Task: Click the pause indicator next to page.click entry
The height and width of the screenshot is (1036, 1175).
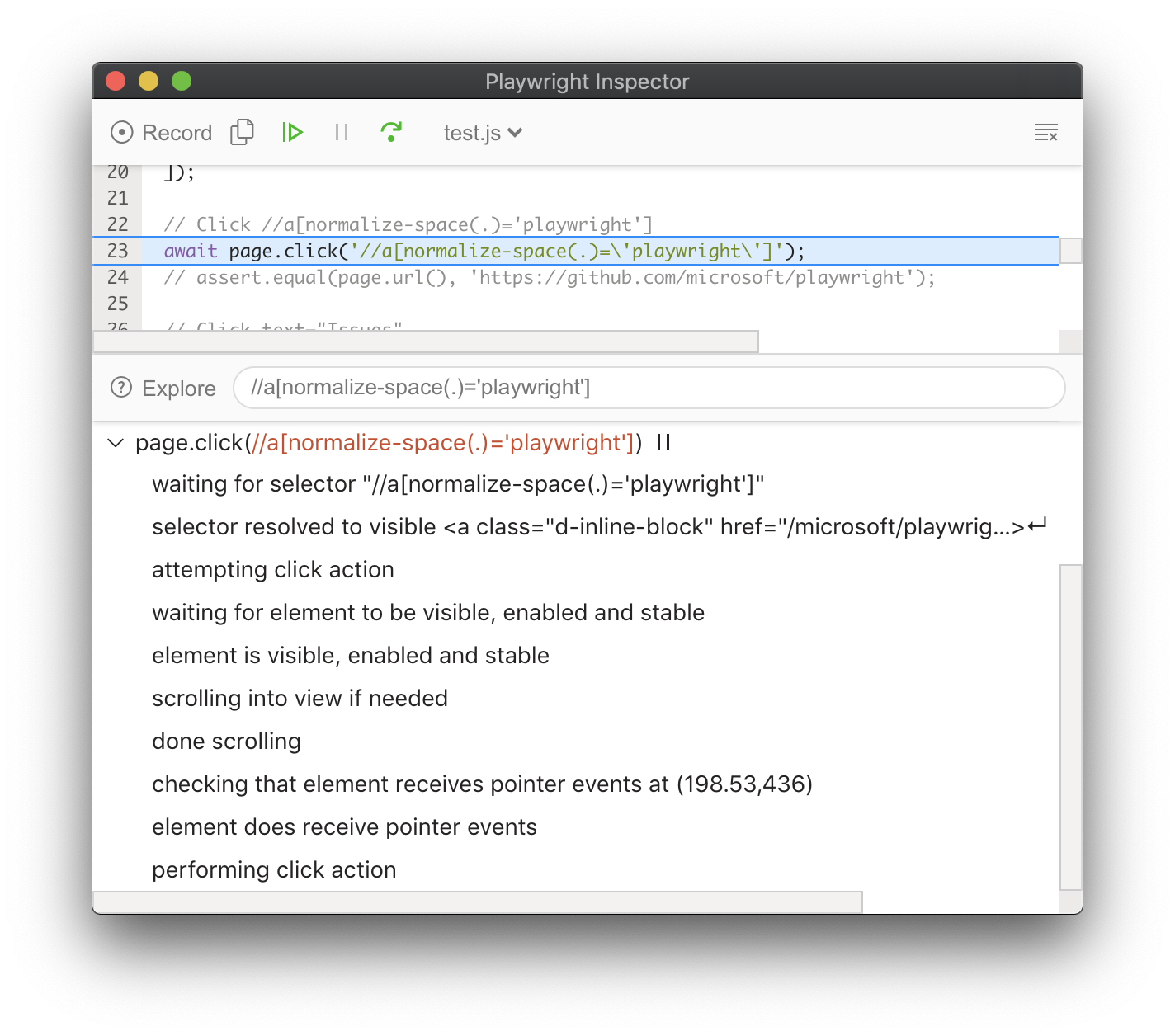Action: pos(663,443)
